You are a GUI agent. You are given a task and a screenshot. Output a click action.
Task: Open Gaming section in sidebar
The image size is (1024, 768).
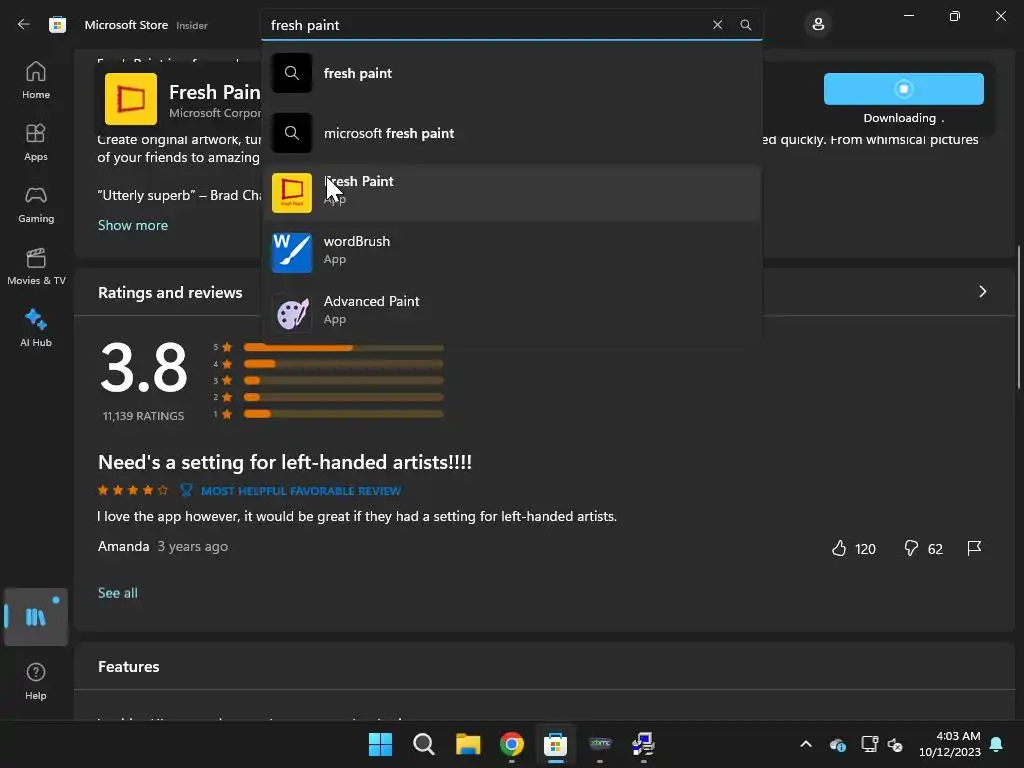[36, 204]
